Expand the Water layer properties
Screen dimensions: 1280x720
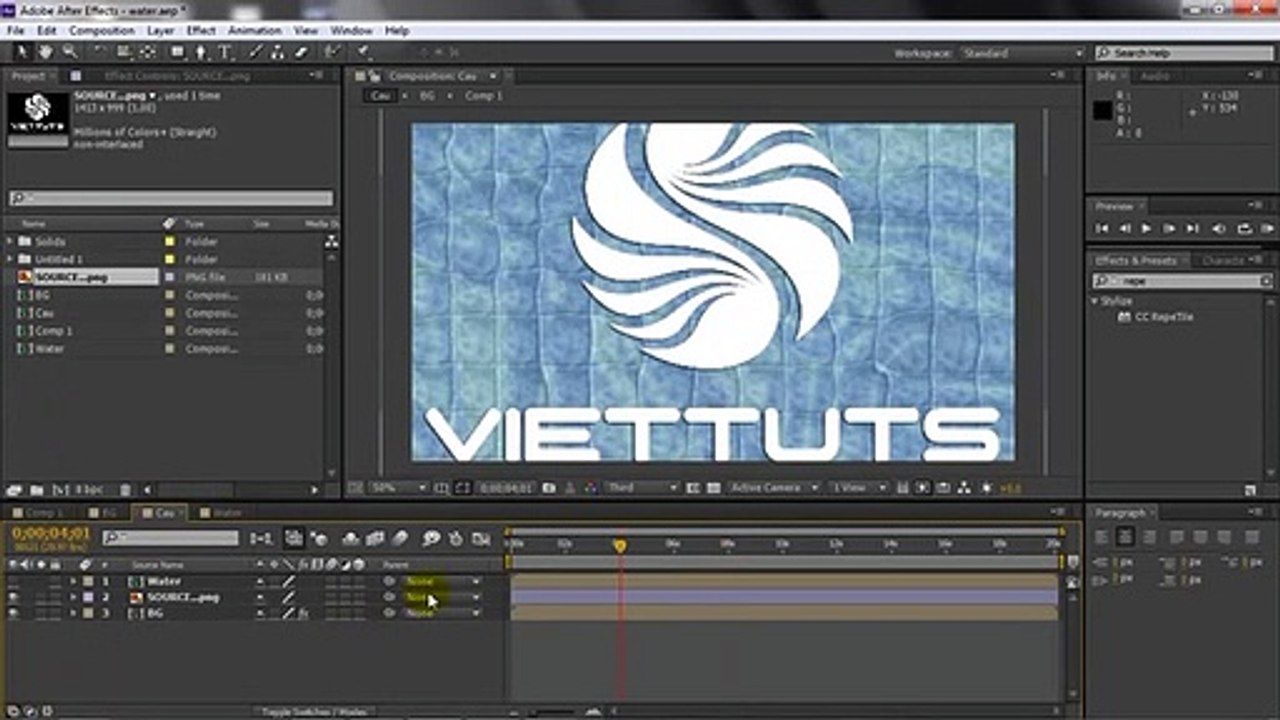pyautogui.click(x=72, y=581)
